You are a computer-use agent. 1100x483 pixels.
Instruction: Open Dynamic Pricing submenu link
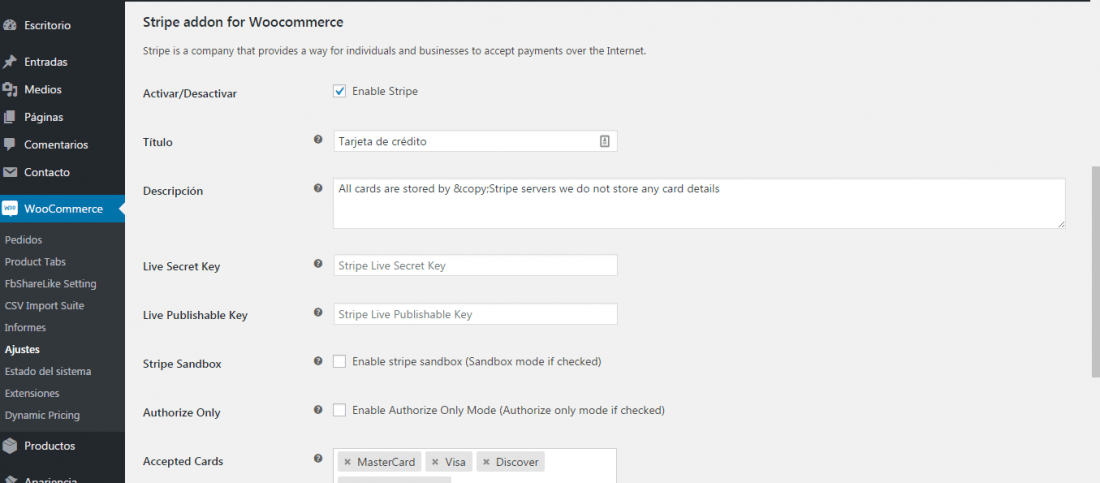click(42, 415)
